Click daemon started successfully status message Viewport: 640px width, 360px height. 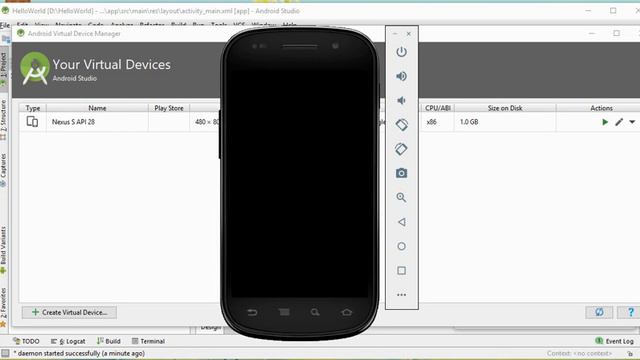pyautogui.click(x=81, y=353)
